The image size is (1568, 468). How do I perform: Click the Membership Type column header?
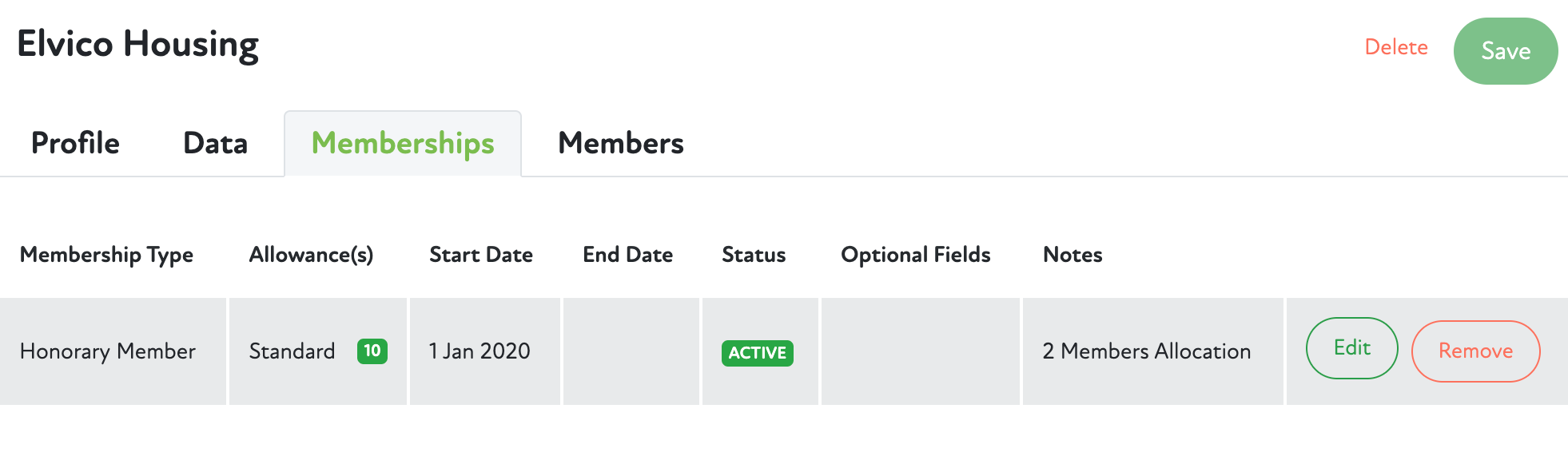coord(106,255)
